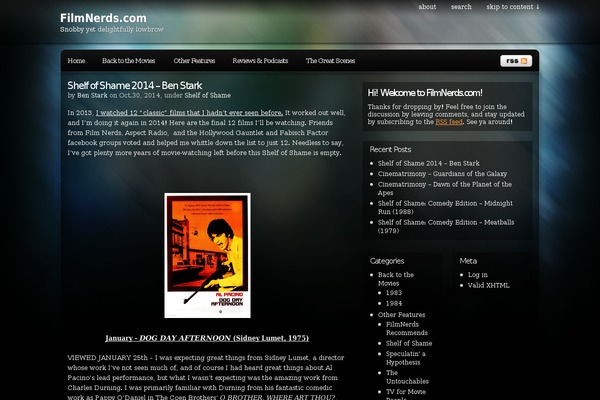This screenshot has width=600, height=400.
Task: Open The Untouchables category
Action: pyautogui.click(x=407, y=377)
